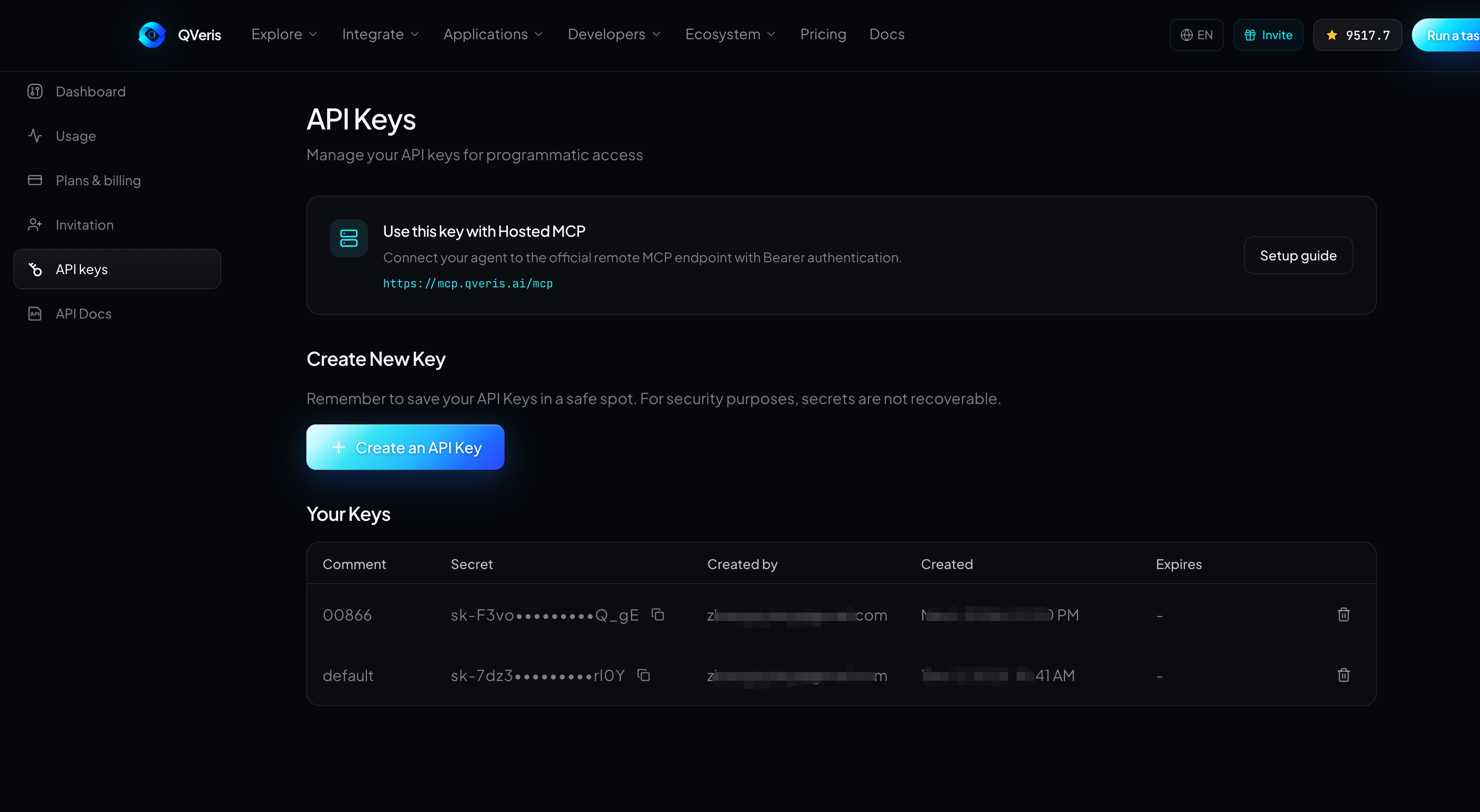This screenshot has width=1480, height=812.
Task: Click the Create New Key heading
Action: (376, 359)
